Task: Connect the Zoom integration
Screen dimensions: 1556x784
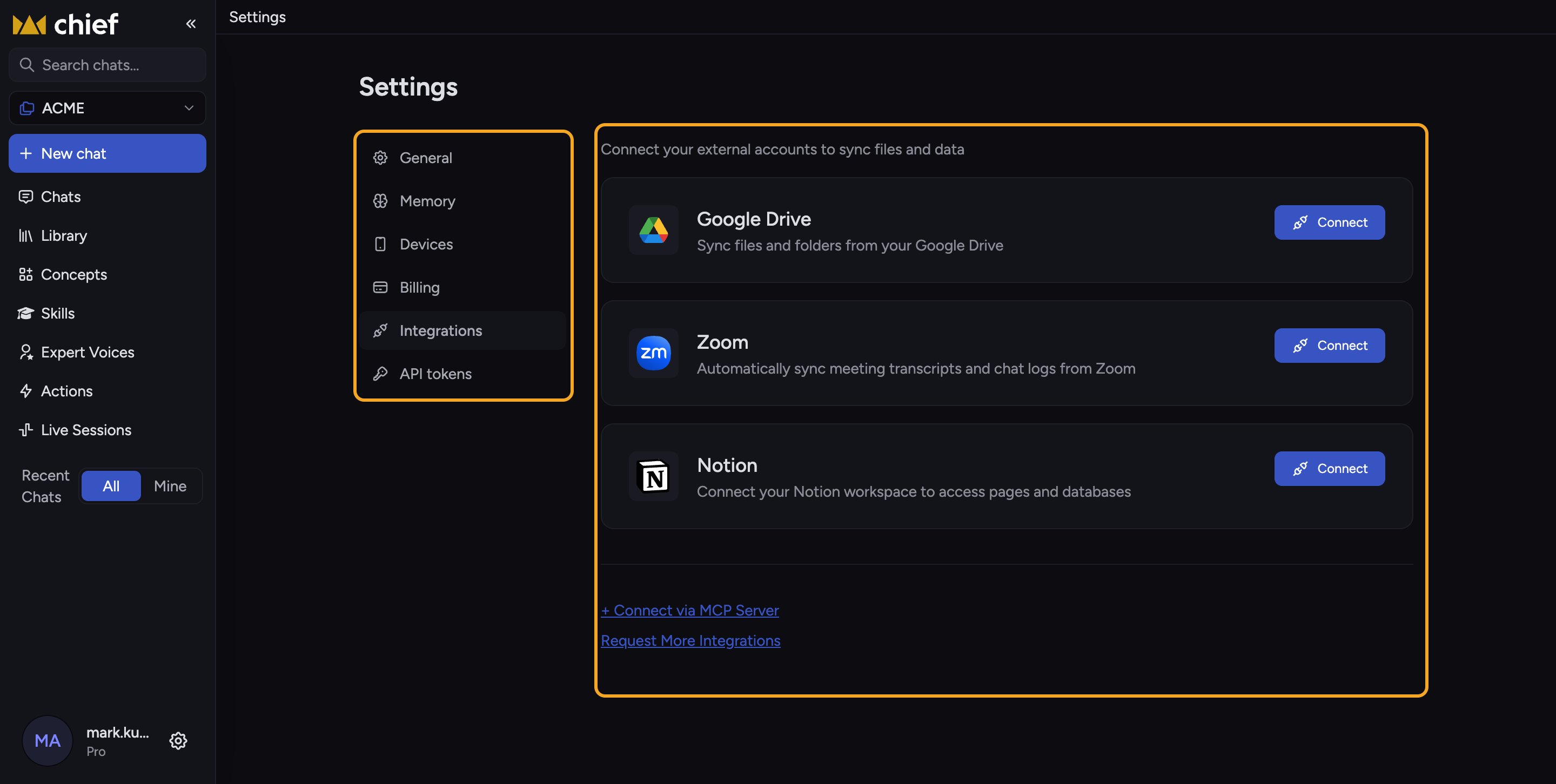Action: tap(1330, 345)
